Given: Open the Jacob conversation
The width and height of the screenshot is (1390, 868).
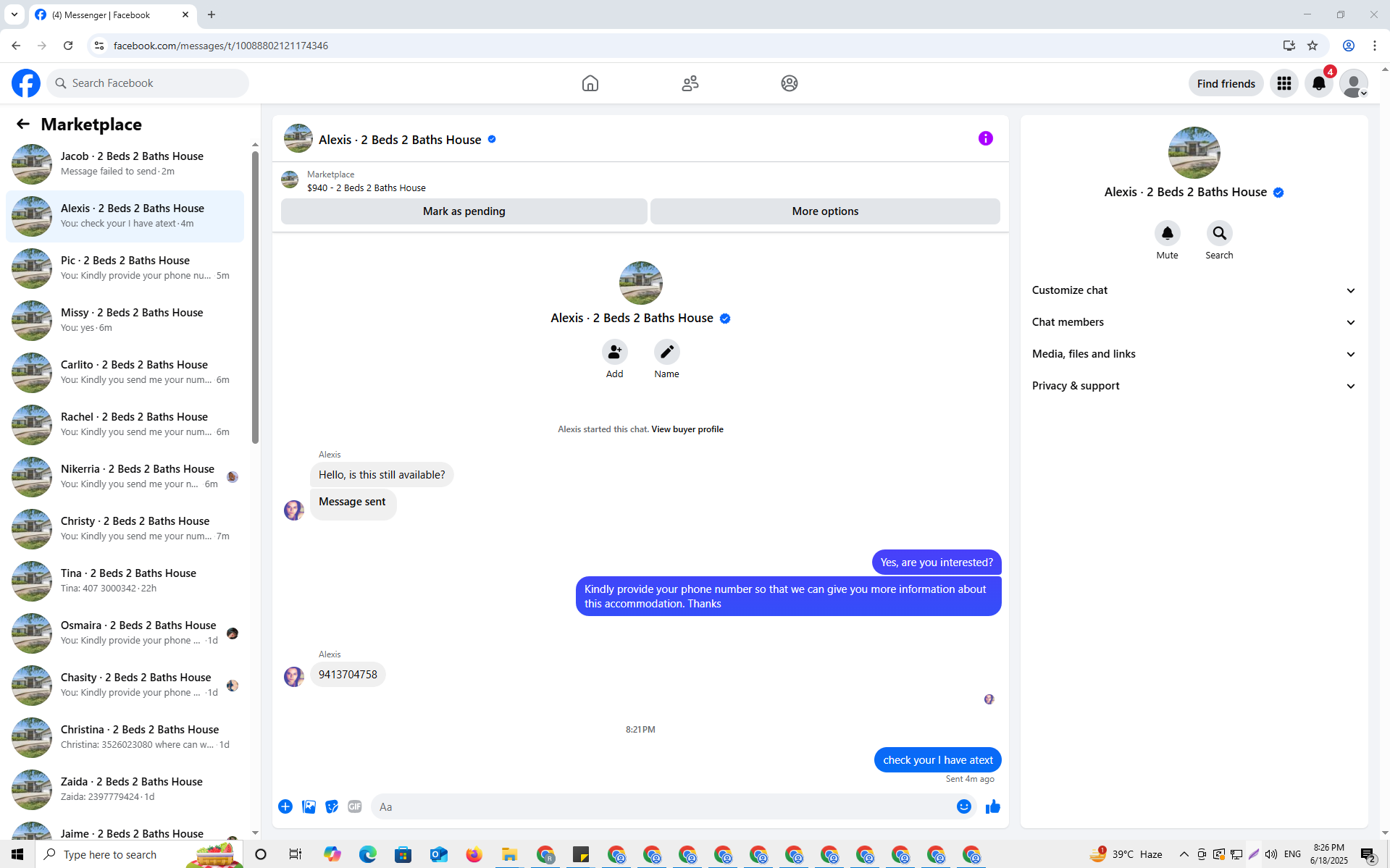Looking at the screenshot, I should (x=125, y=164).
